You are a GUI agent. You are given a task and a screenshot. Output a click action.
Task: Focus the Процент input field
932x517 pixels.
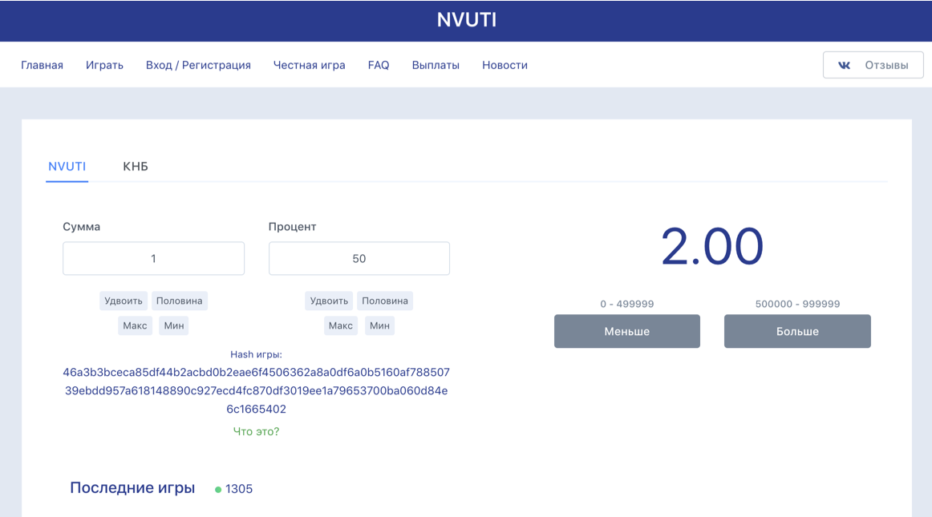click(x=359, y=258)
